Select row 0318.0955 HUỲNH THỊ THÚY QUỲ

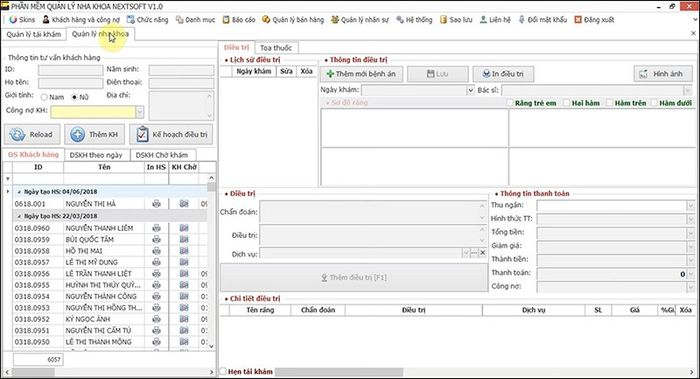click(x=110, y=285)
